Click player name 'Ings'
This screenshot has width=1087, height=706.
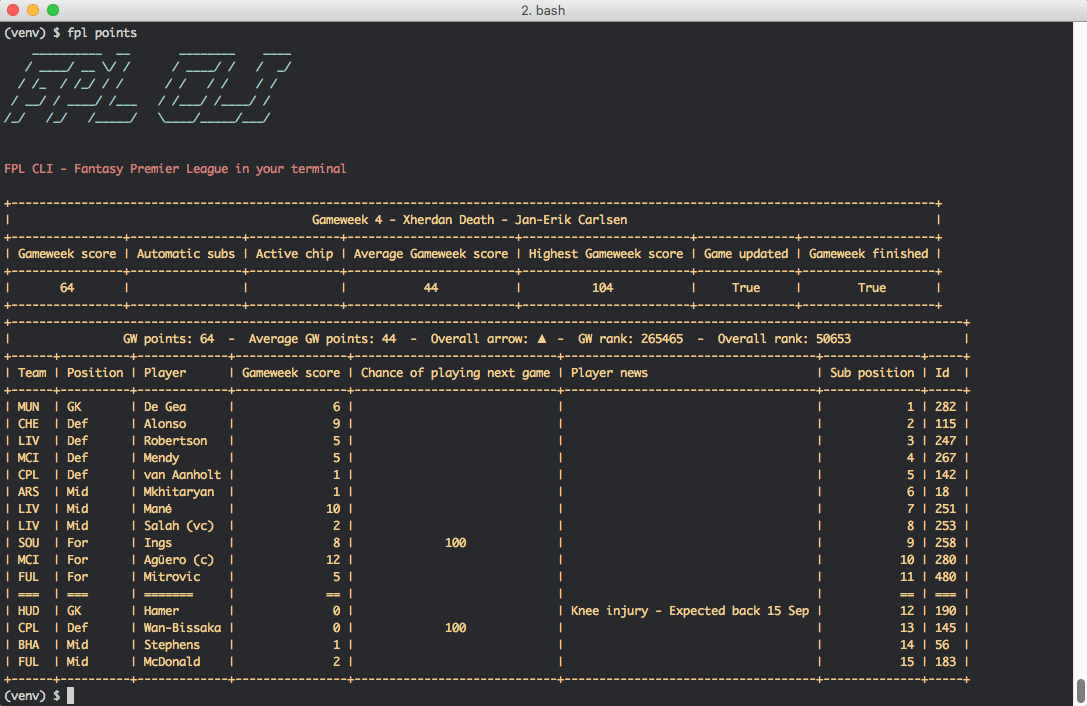point(157,543)
